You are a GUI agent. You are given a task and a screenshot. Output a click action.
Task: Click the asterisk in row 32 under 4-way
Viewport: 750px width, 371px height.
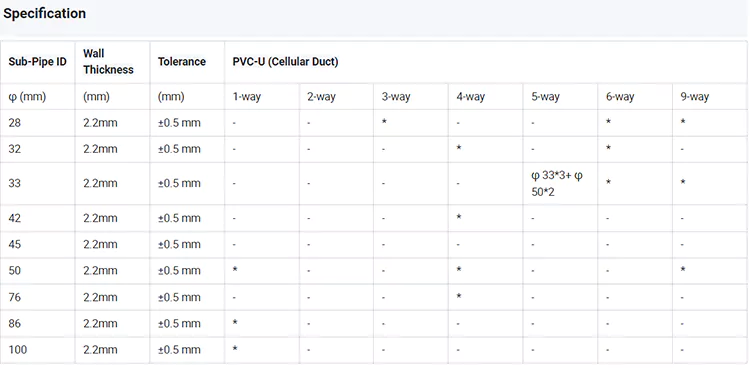(x=459, y=148)
